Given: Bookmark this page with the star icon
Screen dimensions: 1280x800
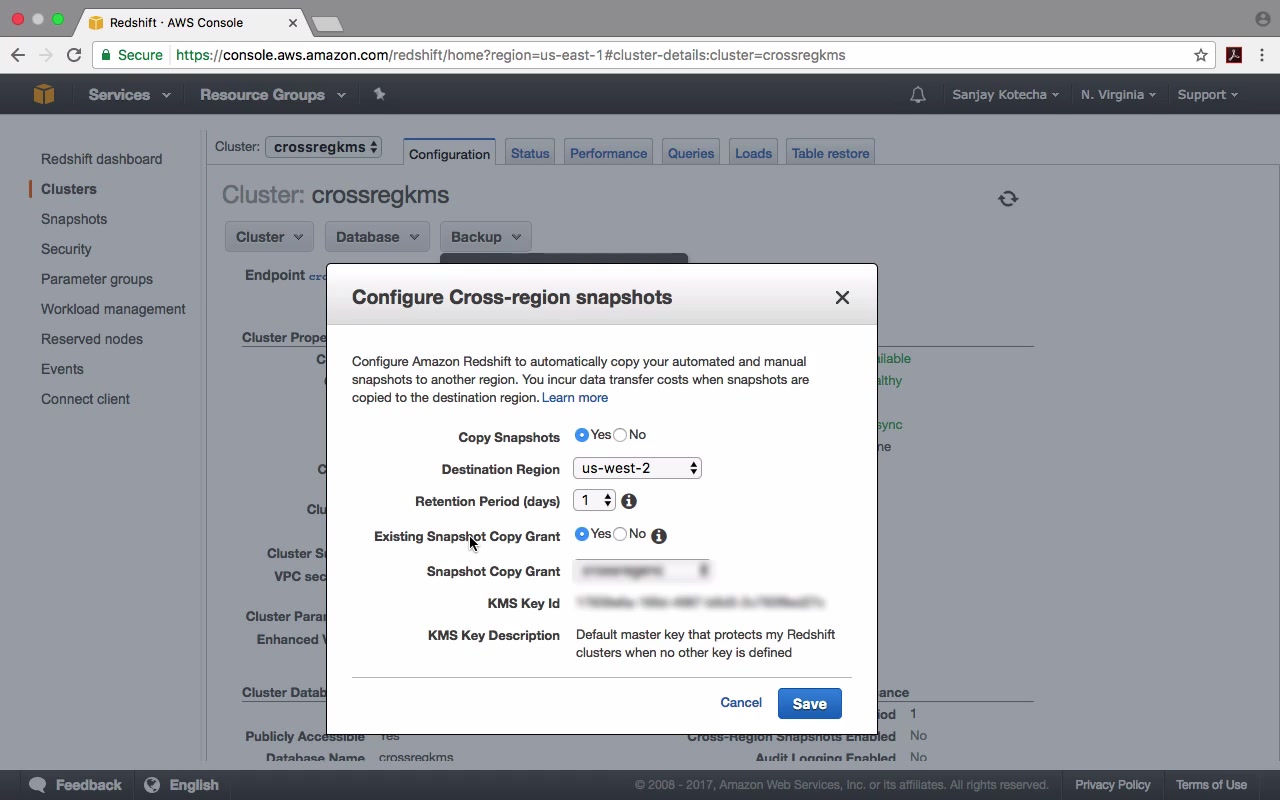Looking at the screenshot, I should click(1201, 55).
